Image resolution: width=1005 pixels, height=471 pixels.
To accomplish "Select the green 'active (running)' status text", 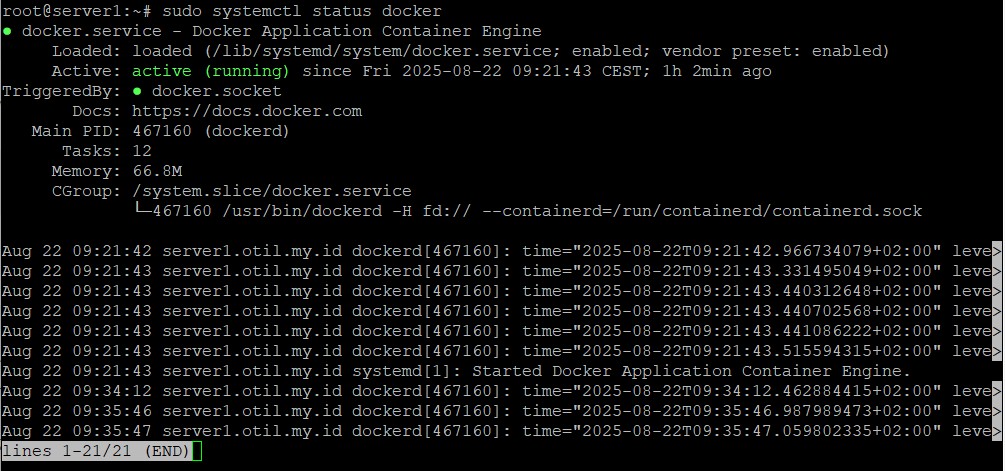I will coord(211,71).
